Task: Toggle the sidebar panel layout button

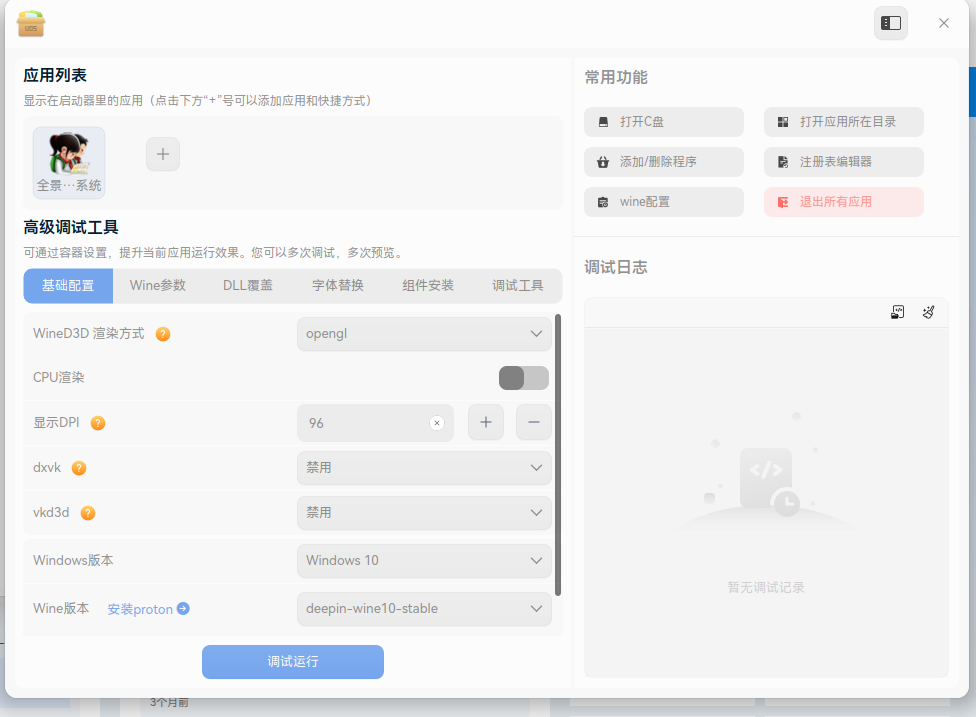Action: point(891,23)
